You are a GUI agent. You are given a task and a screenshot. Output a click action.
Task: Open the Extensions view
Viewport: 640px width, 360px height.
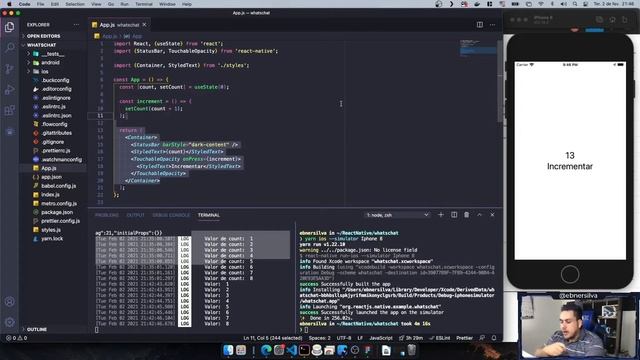click(9, 110)
